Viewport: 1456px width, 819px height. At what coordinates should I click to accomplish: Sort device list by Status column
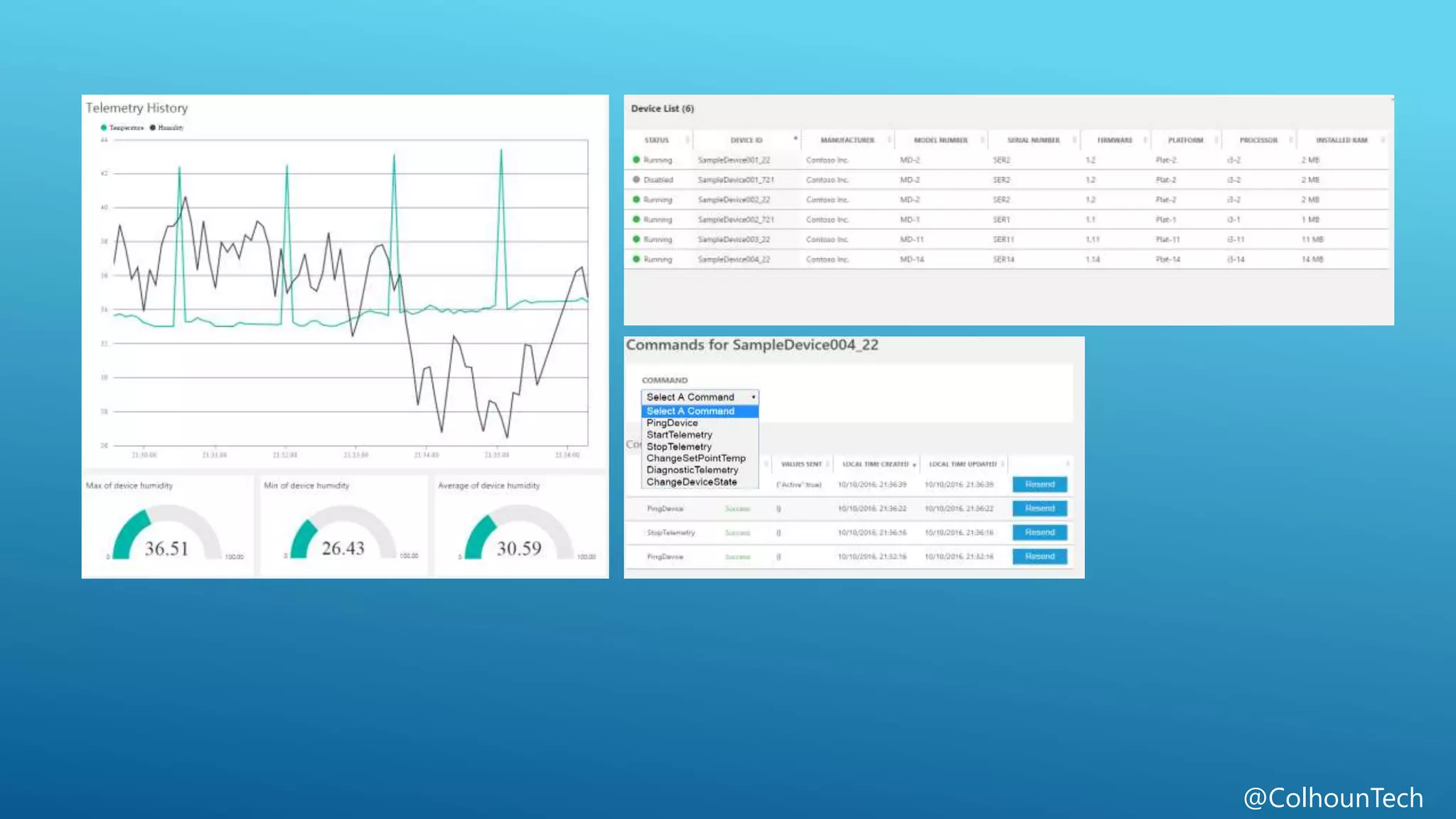tap(656, 140)
